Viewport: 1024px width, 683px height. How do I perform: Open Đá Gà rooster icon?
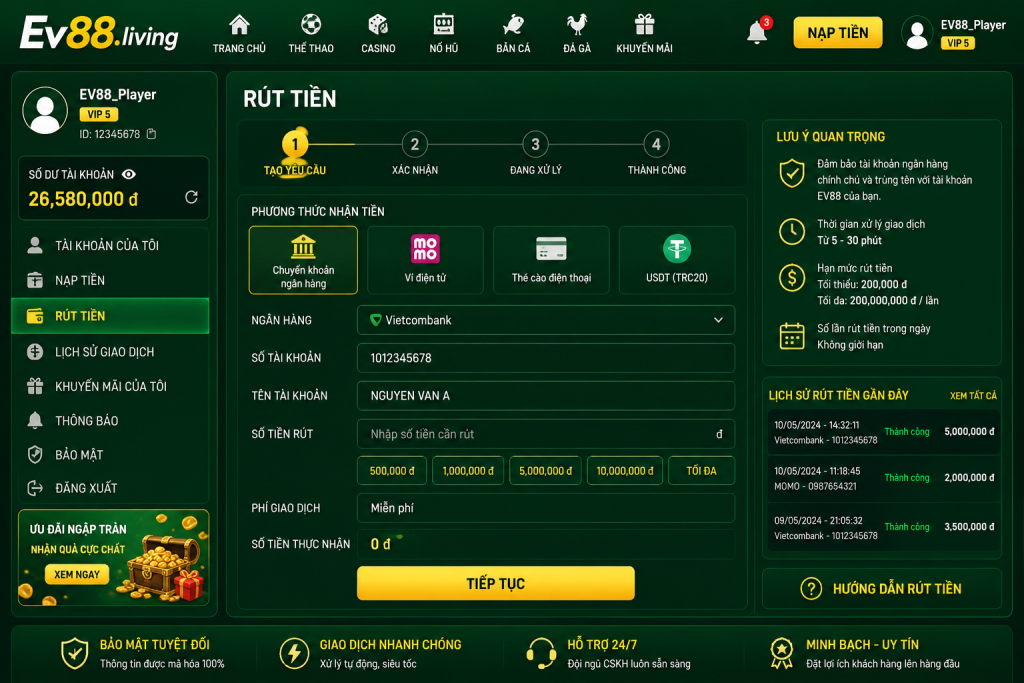[577, 25]
